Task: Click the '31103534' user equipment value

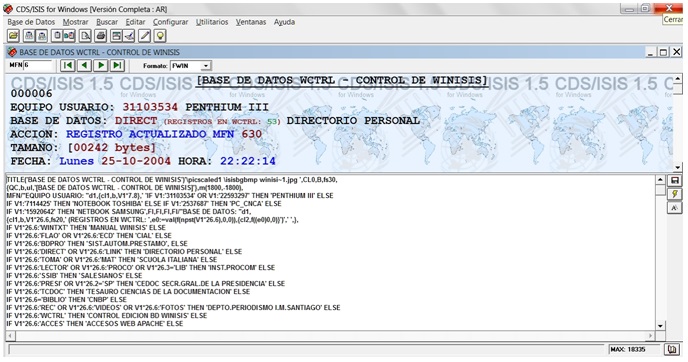Action: tap(150, 107)
